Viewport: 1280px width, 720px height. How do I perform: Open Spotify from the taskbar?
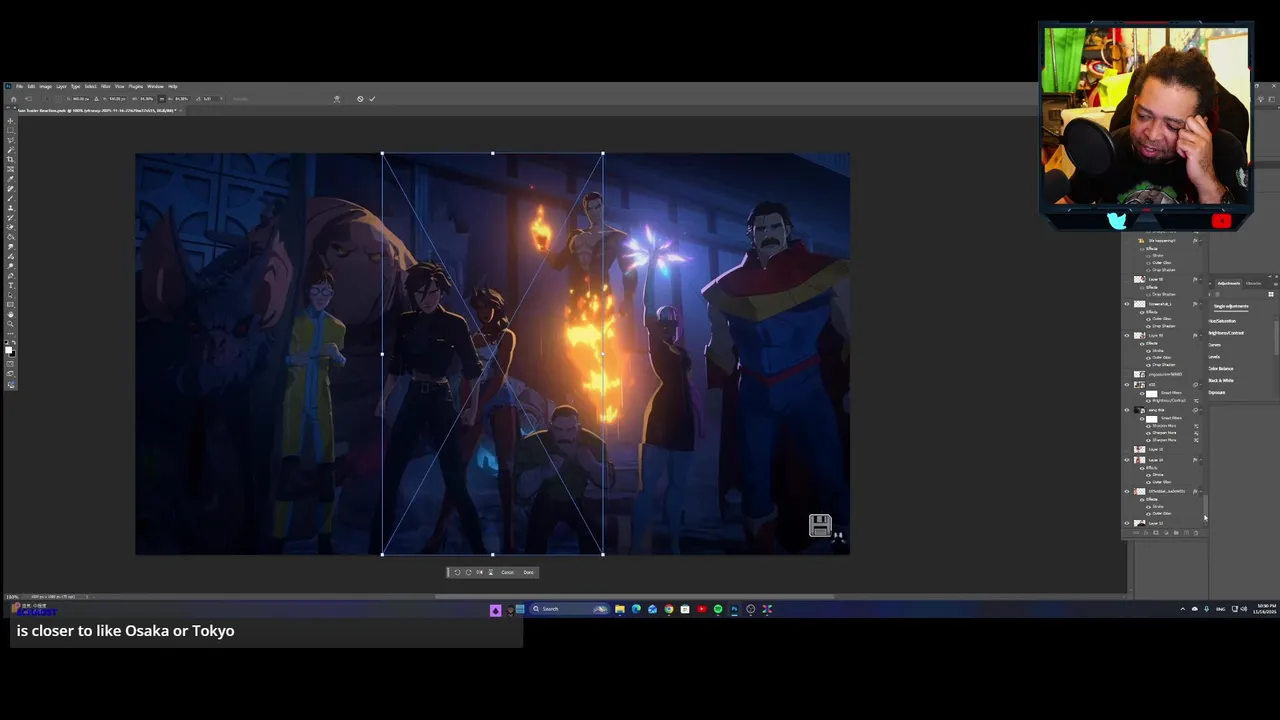pyautogui.click(x=718, y=609)
